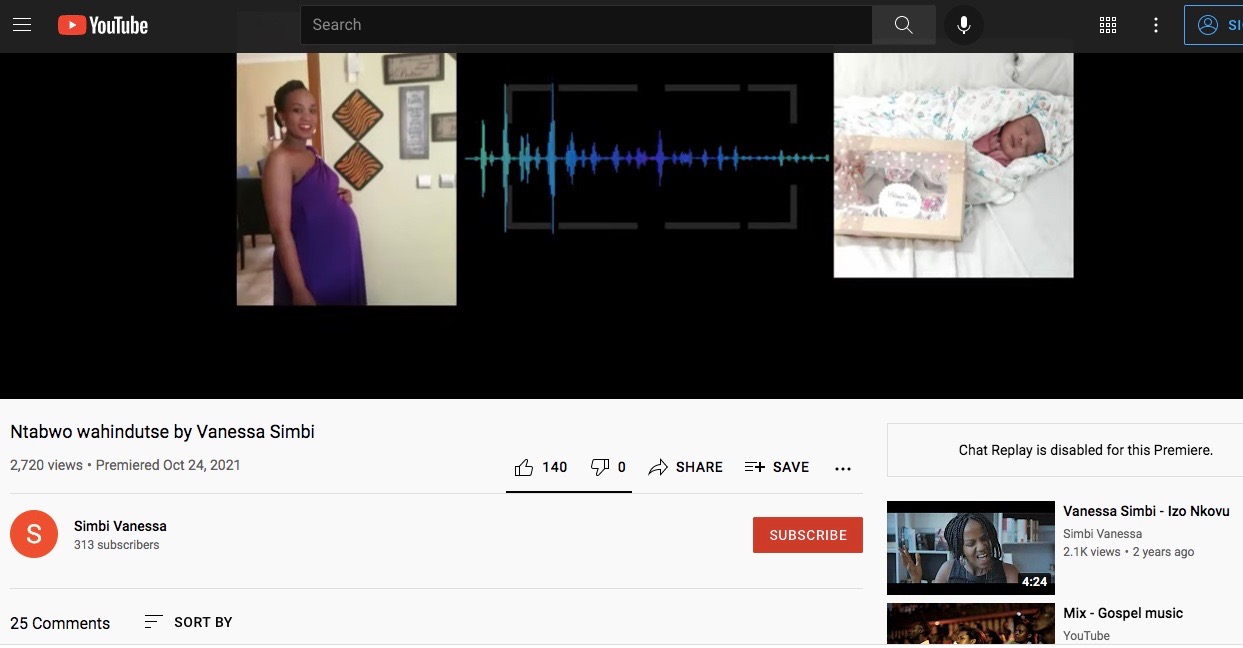The width and height of the screenshot is (1243, 648).
Task: Click the magnifying glass search button
Action: point(903,25)
